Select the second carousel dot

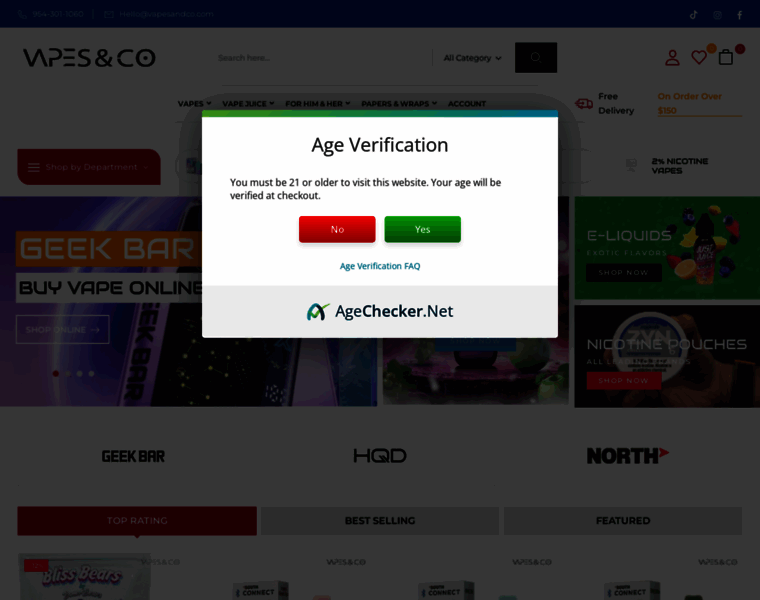[x=68, y=374]
